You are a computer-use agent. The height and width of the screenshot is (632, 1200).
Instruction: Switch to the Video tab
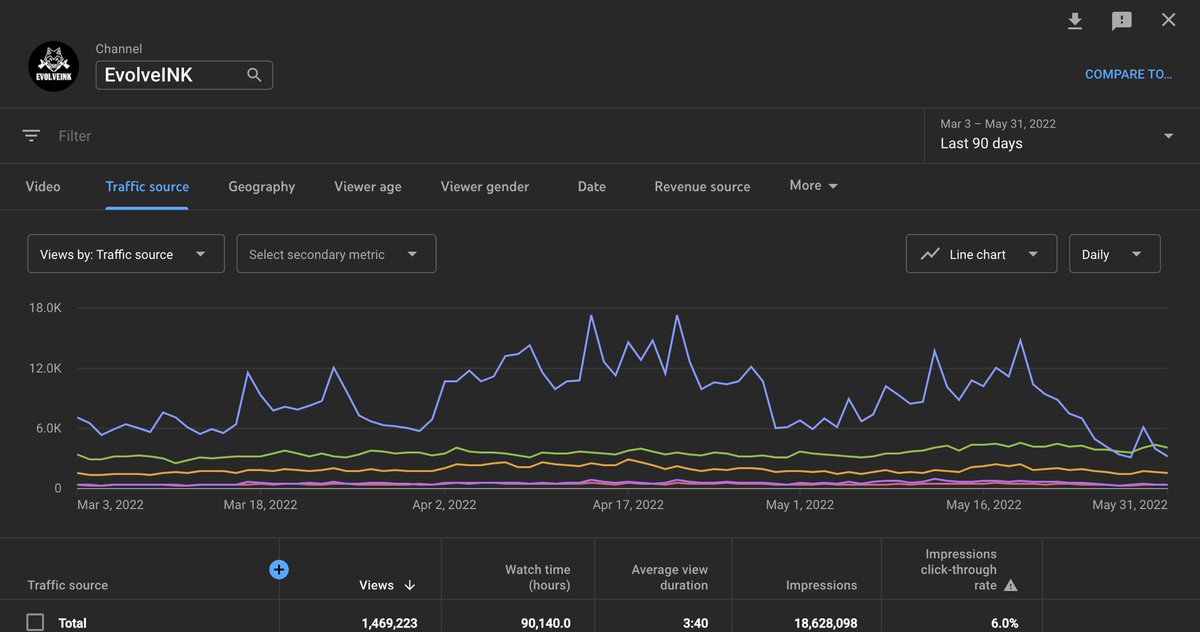pyautogui.click(x=43, y=186)
